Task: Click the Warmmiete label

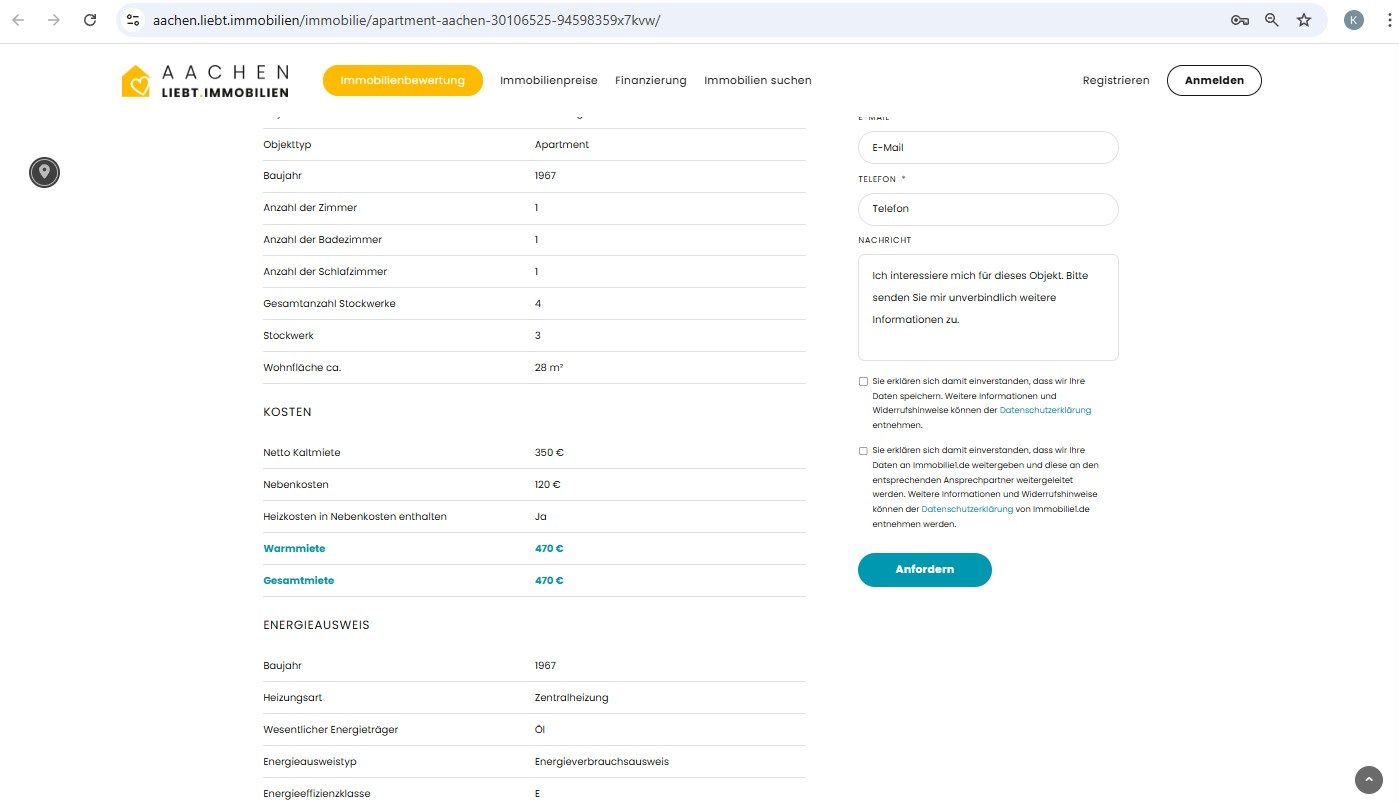Action: 294,548
